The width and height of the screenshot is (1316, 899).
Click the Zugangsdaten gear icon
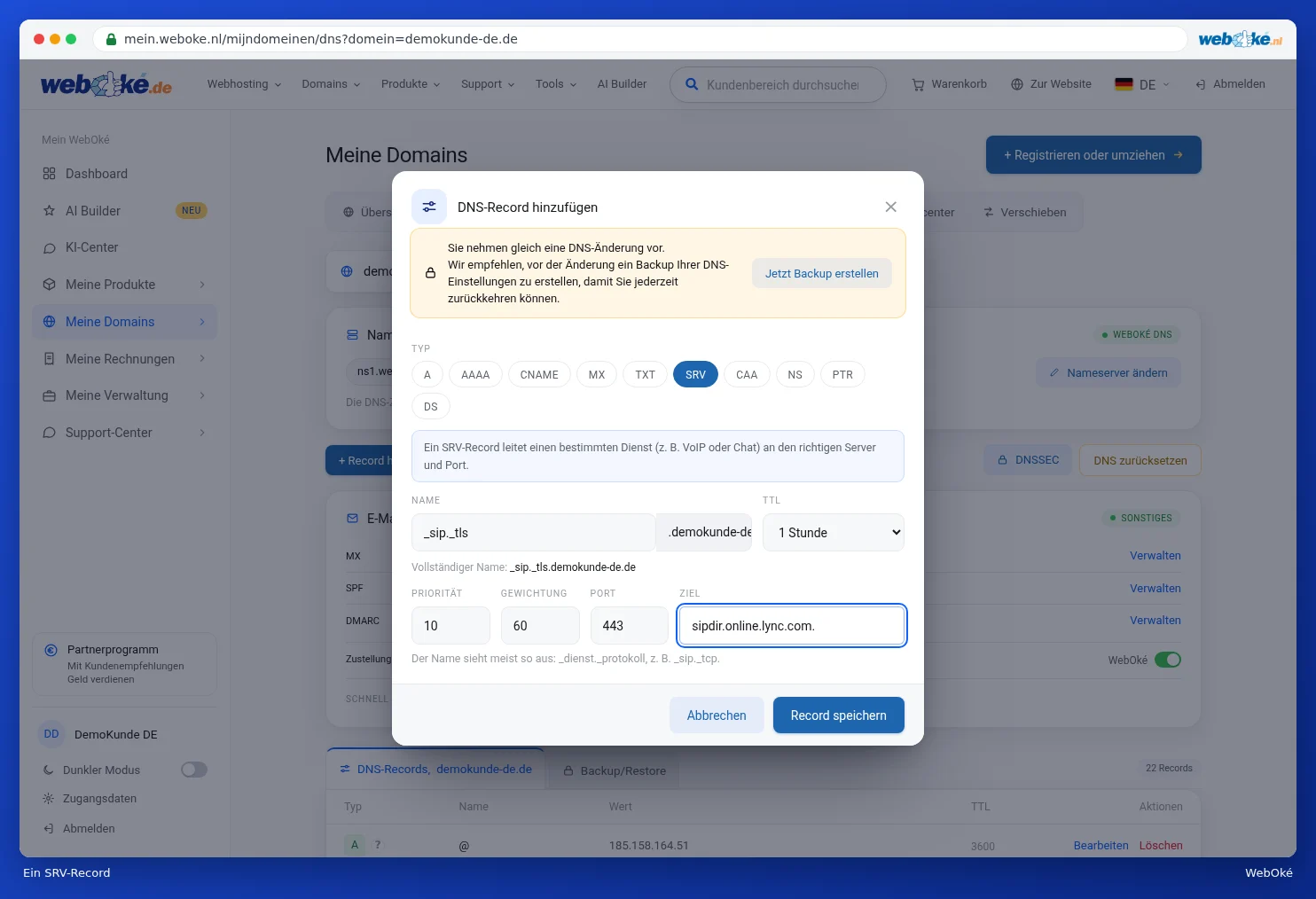(49, 799)
